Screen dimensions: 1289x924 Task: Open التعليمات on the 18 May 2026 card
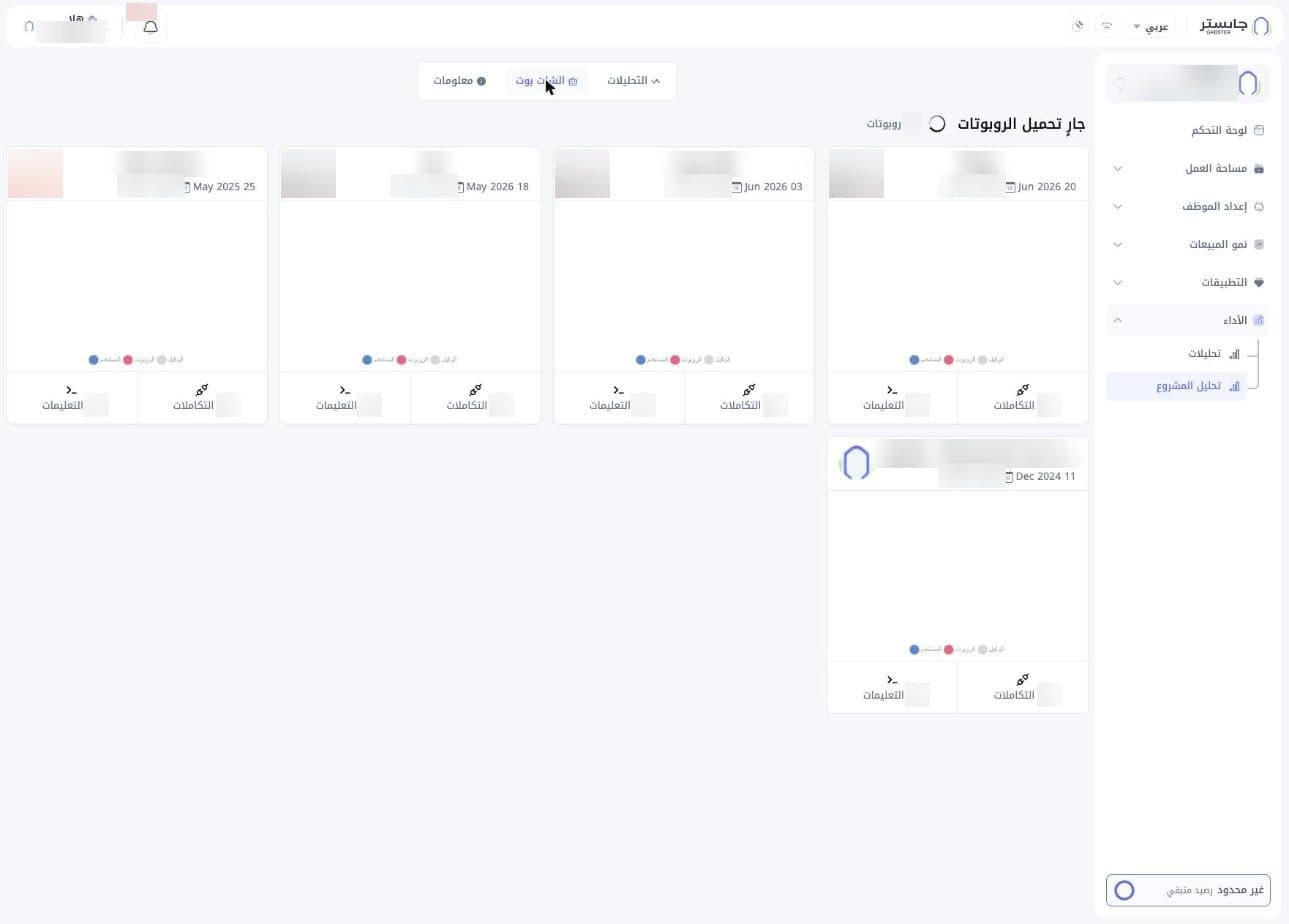345,398
